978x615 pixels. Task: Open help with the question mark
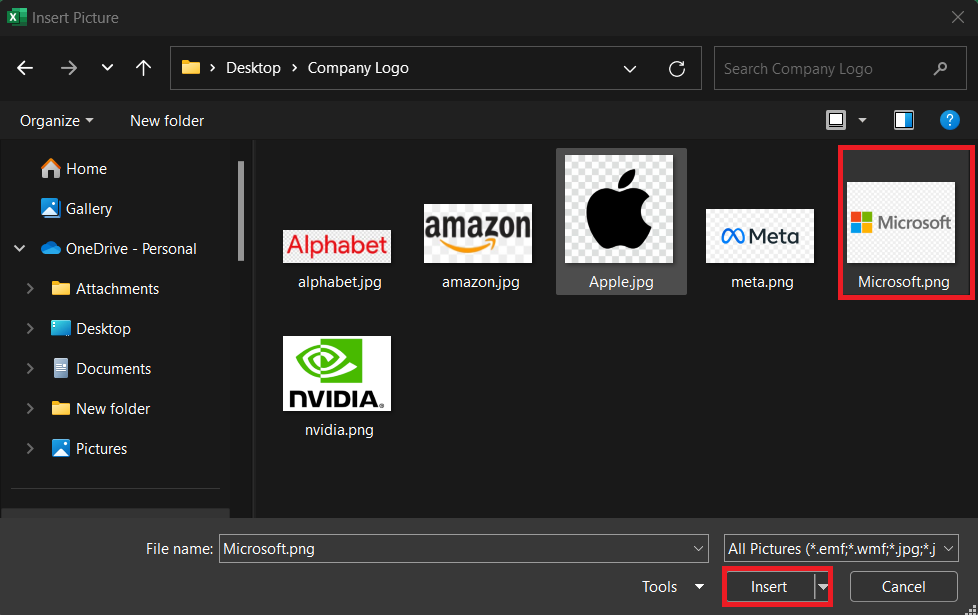point(949,120)
